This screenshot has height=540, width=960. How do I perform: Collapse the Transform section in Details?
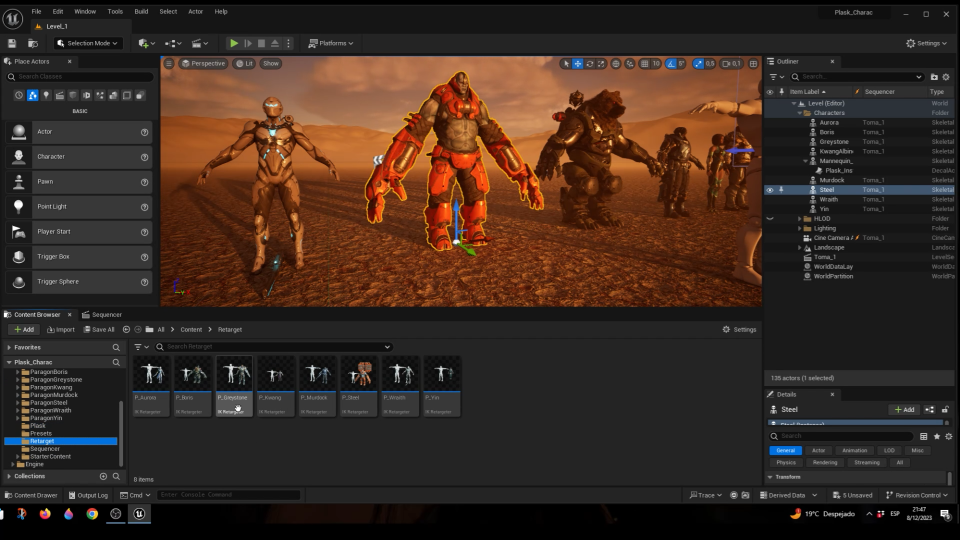[x=770, y=477]
